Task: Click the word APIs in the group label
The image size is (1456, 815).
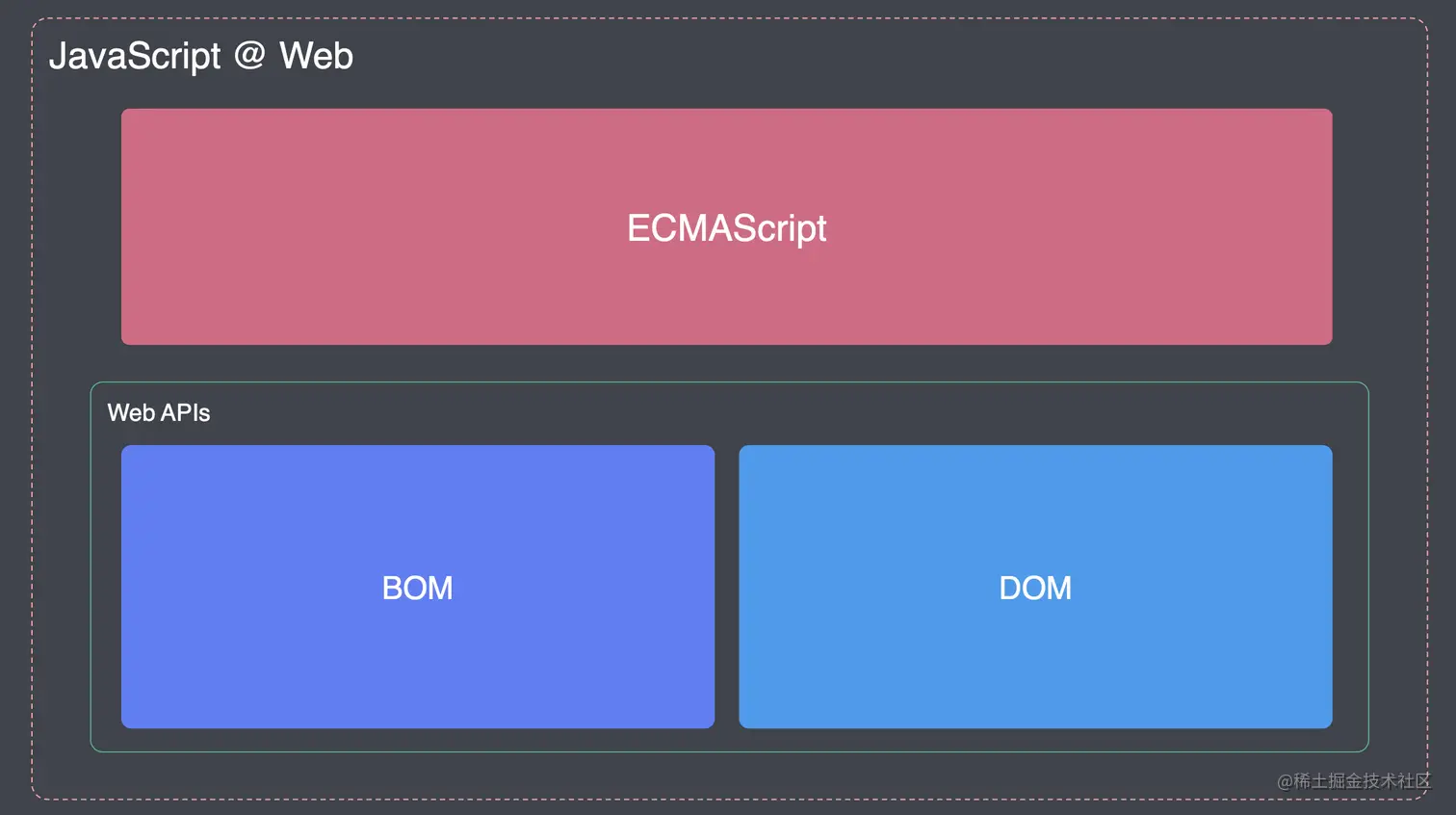Action: click(186, 413)
